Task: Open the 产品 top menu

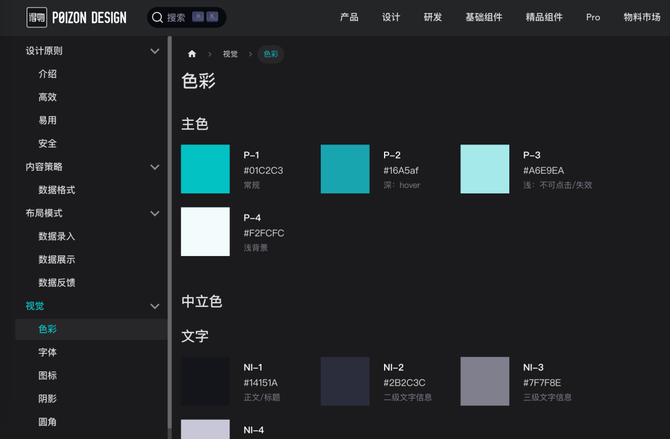Action: [x=349, y=17]
